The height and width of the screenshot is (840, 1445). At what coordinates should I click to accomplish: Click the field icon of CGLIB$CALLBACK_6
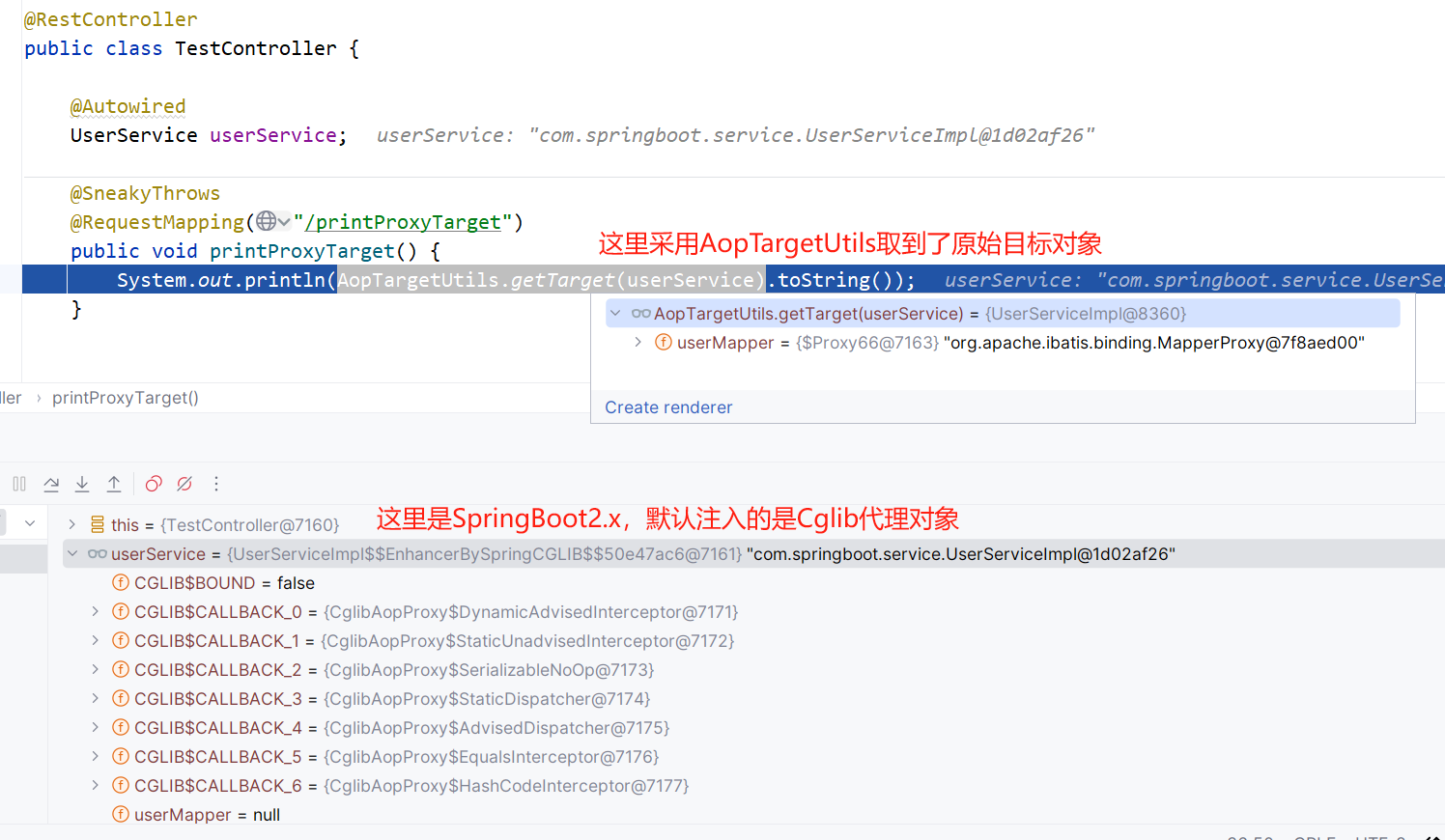pos(121,785)
